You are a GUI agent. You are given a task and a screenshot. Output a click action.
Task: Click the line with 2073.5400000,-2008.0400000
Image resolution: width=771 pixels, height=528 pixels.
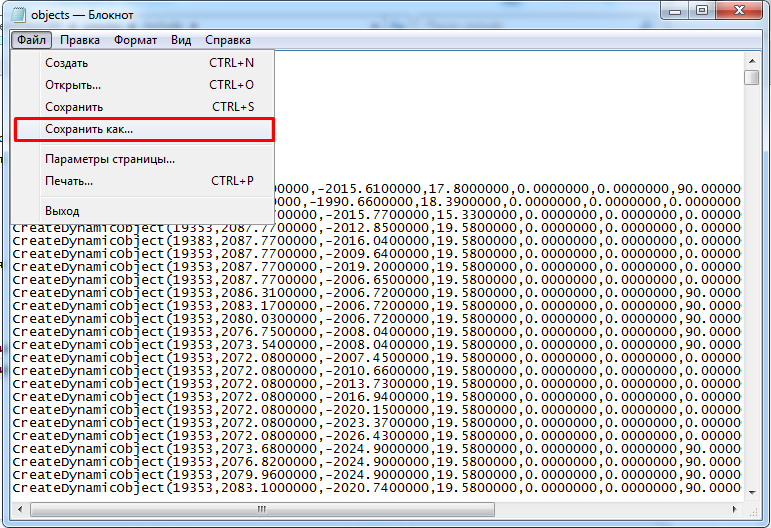pyautogui.click(x=377, y=345)
